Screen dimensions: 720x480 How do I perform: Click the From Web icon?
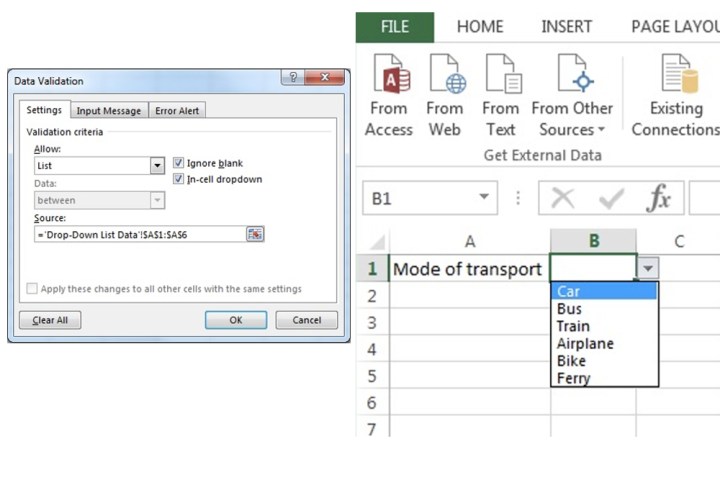tap(445, 76)
